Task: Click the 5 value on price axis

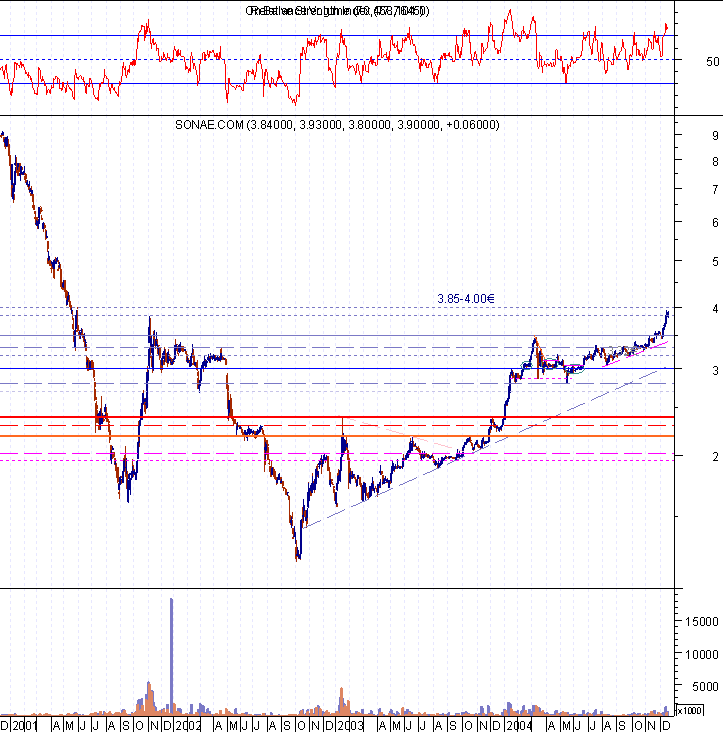Action: 687,261
